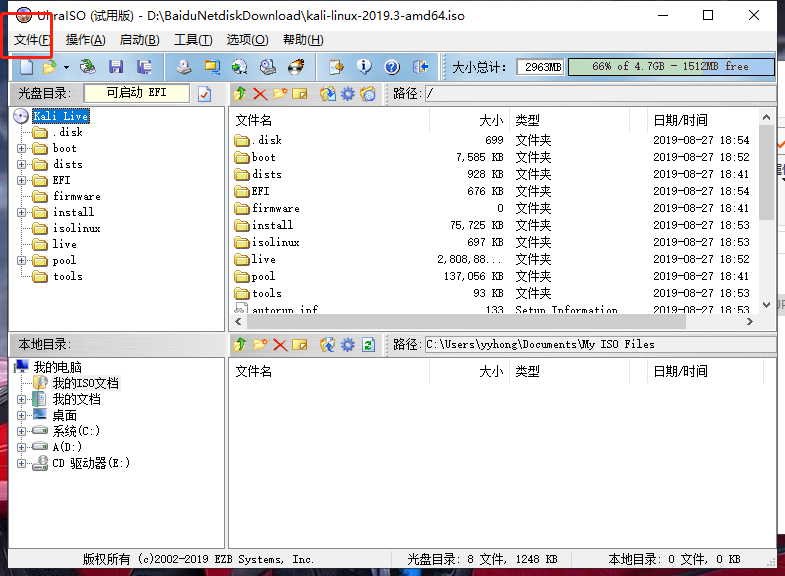Open the 文件(F) menu
Image resolution: width=785 pixels, height=576 pixels.
point(32,40)
